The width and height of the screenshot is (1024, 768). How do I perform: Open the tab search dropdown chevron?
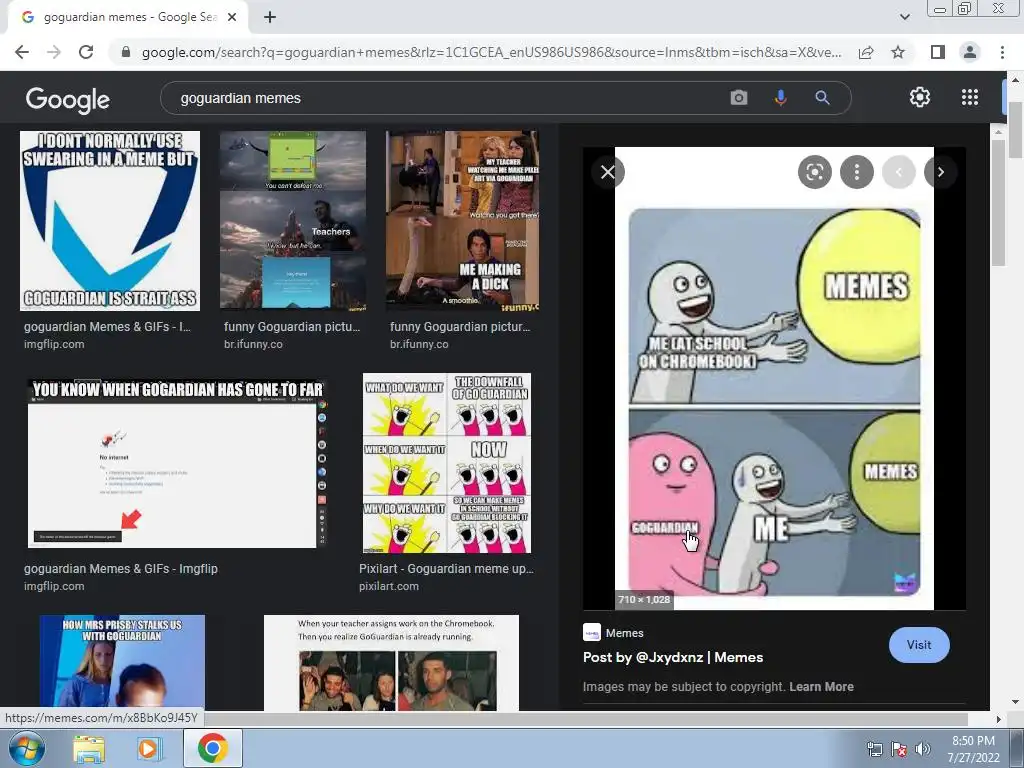[x=904, y=17]
